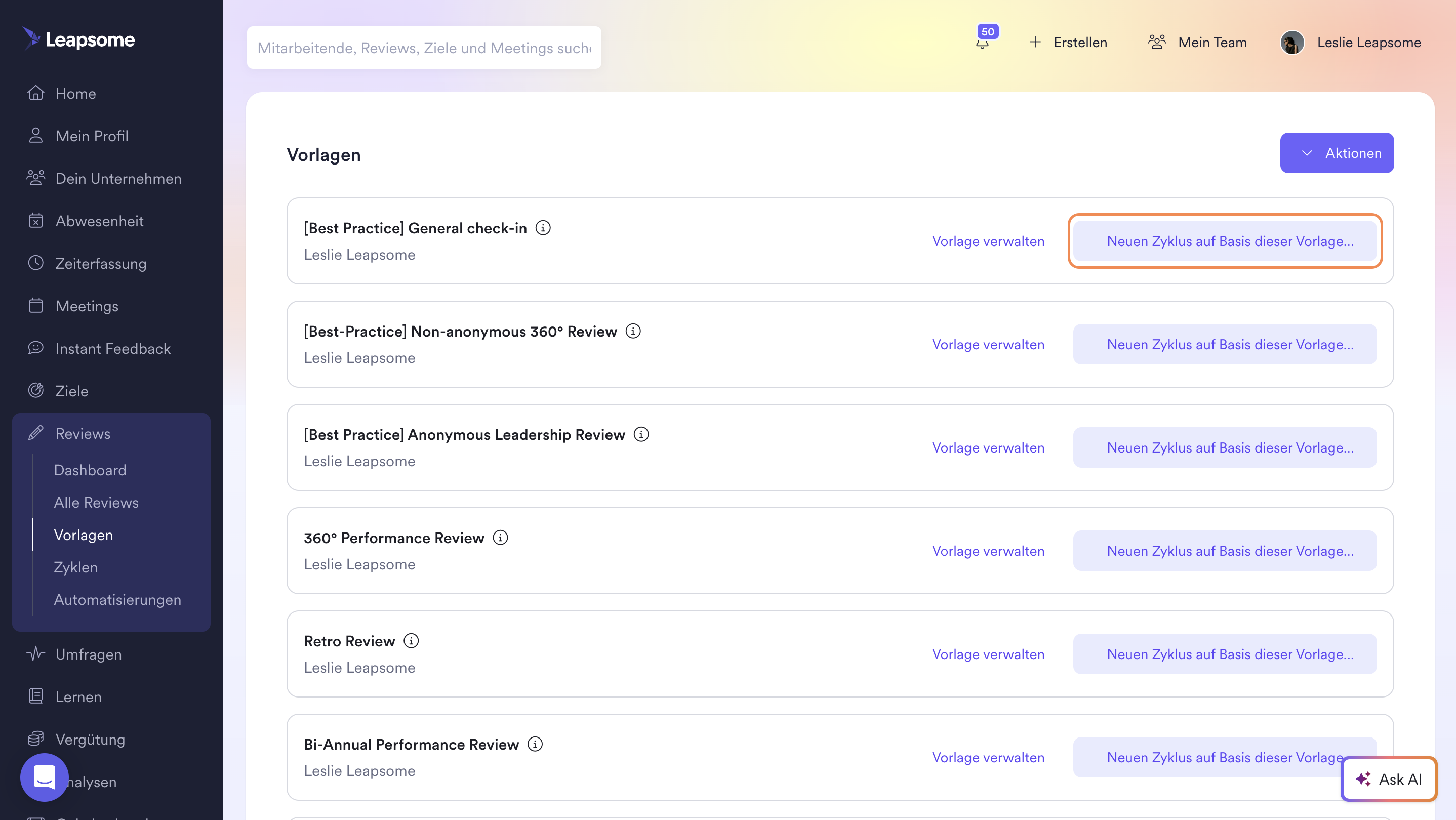Viewport: 1456px width, 820px height.
Task: Select Alle Reviews submenu item
Action: 96,503
